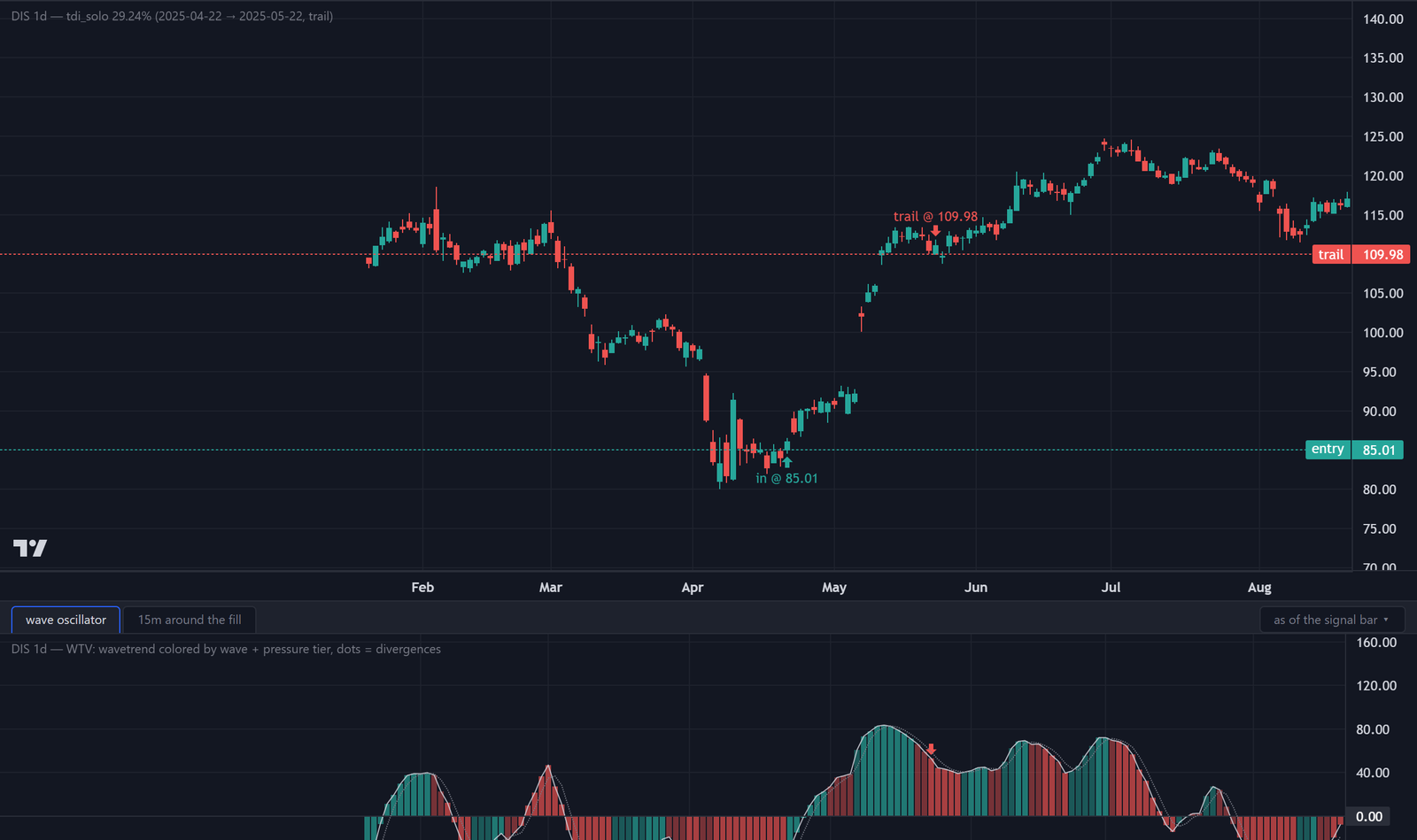Click the red trail exit arrow marker
Image resolution: width=1417 pixels, height=840 pixels.
(x=935, y=230)
